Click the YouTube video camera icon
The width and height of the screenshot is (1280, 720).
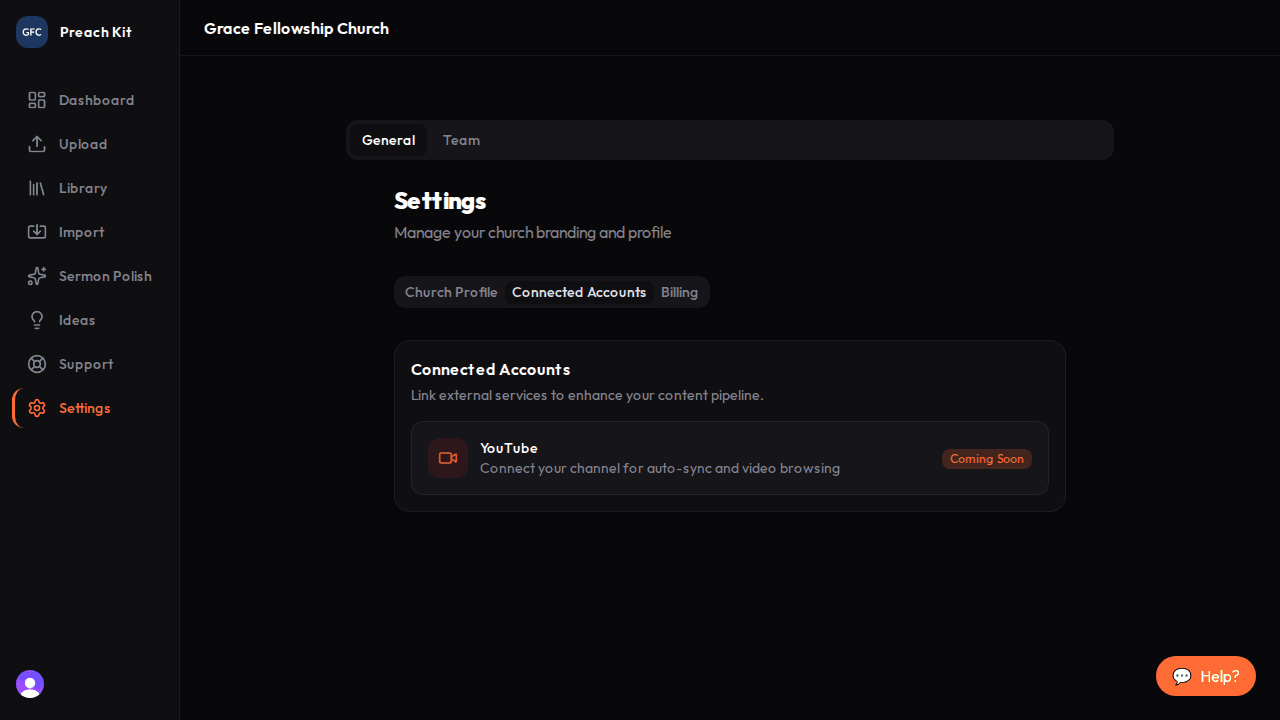coord(447,458)
